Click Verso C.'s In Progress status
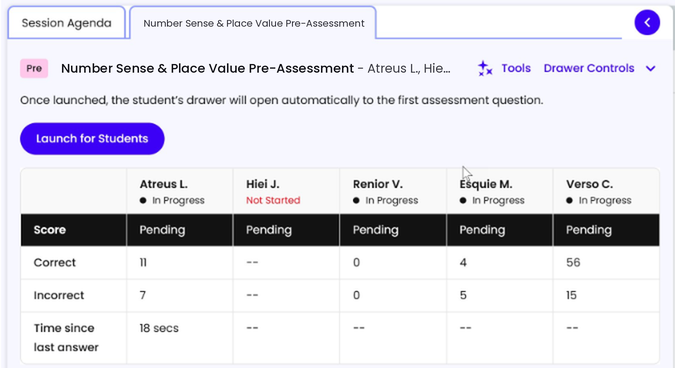This screenshot has height=368, width=675. [x=599, y=200]
